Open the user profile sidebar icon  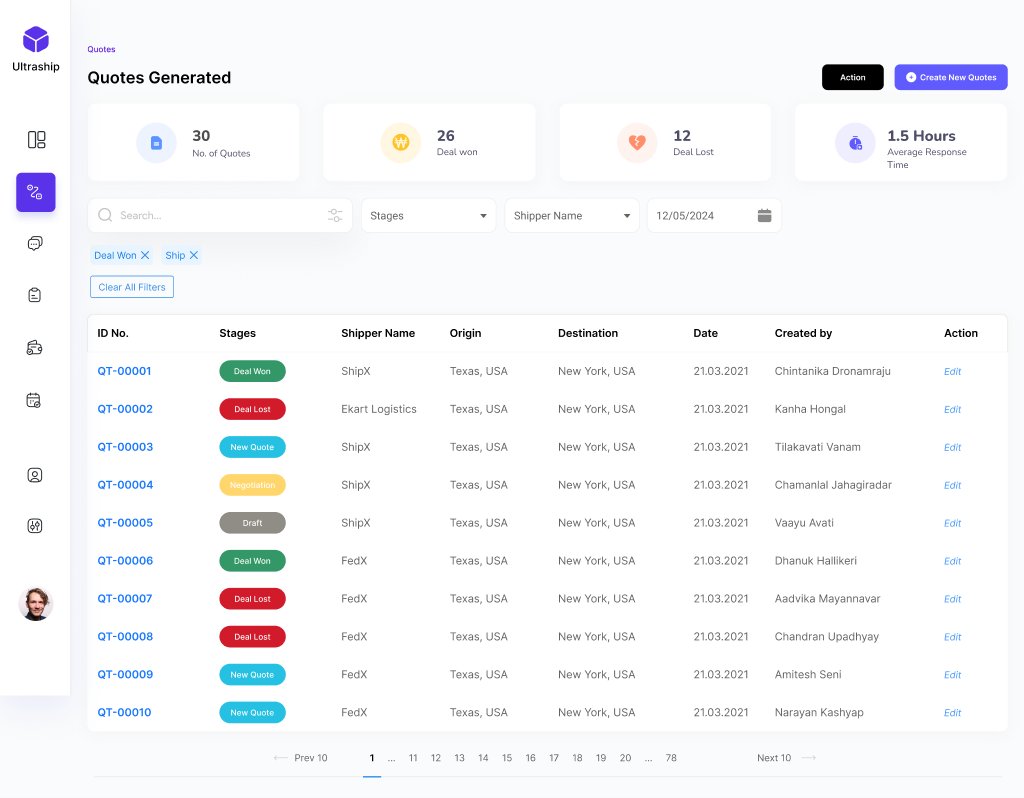tap(35, 475)
